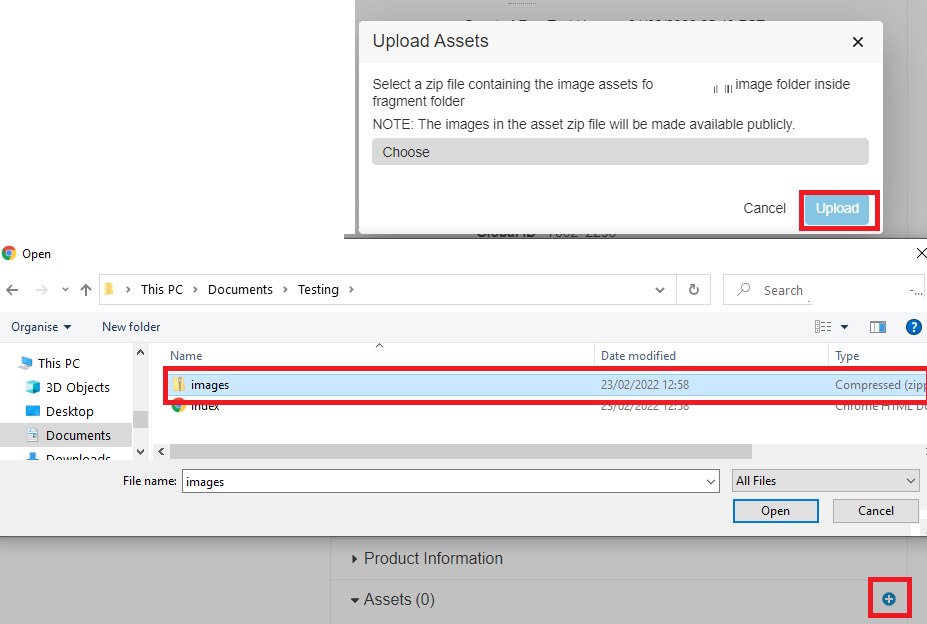The height and width of the screenshot is (624, 927).
Task: Toggle the preview pane icon
Action: point(878,327)
